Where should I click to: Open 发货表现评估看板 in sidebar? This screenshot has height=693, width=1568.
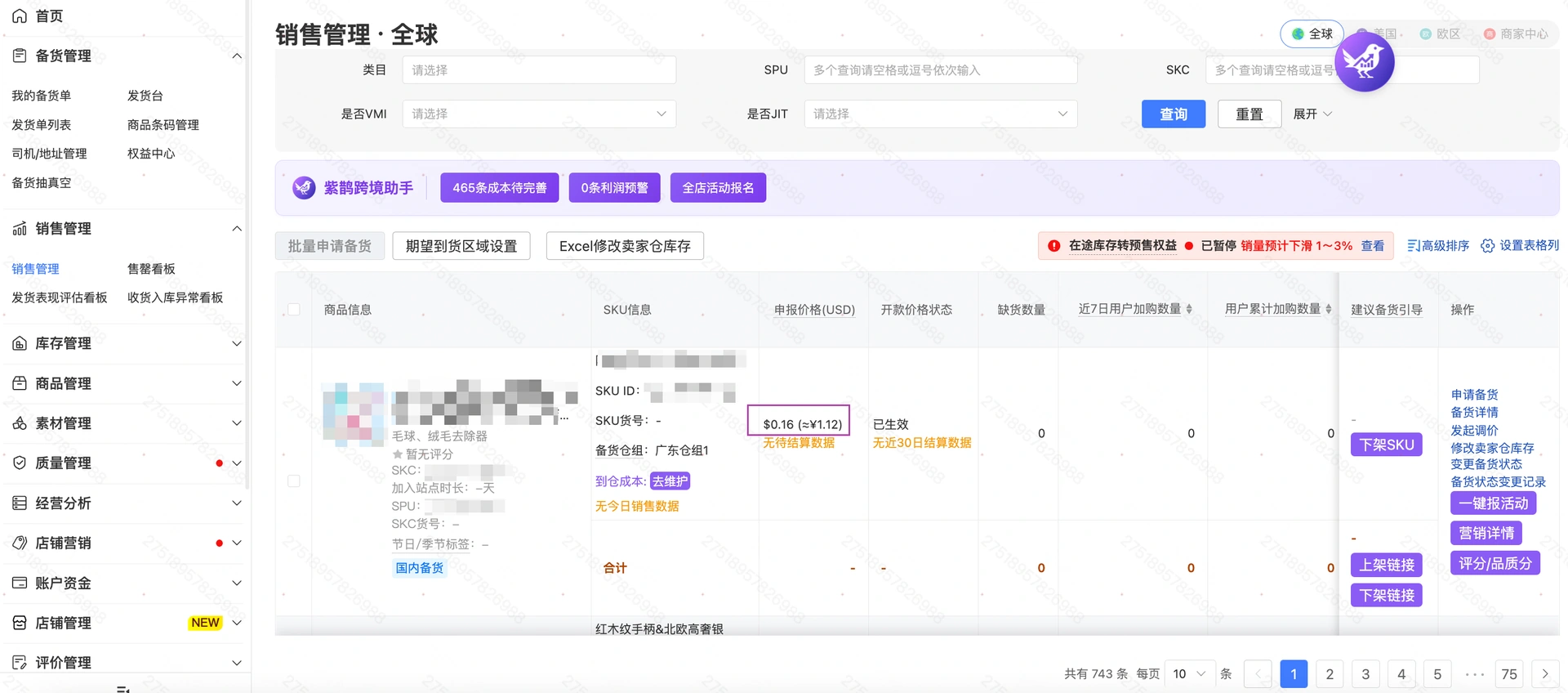60,297
